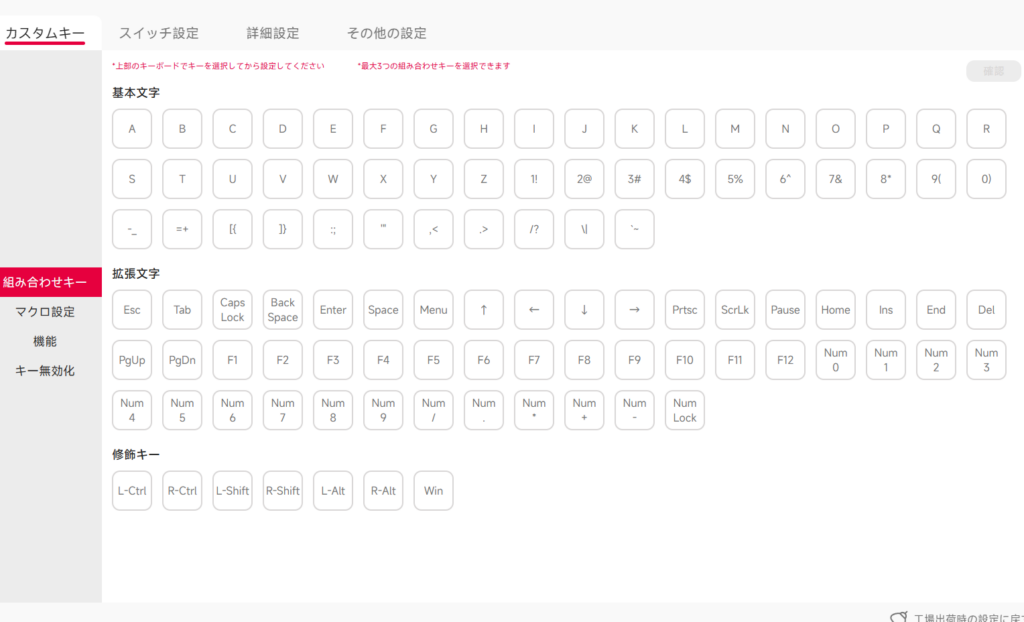1024x622 pixels.
Task: Click the letter A key
Action: coord(132,129)
